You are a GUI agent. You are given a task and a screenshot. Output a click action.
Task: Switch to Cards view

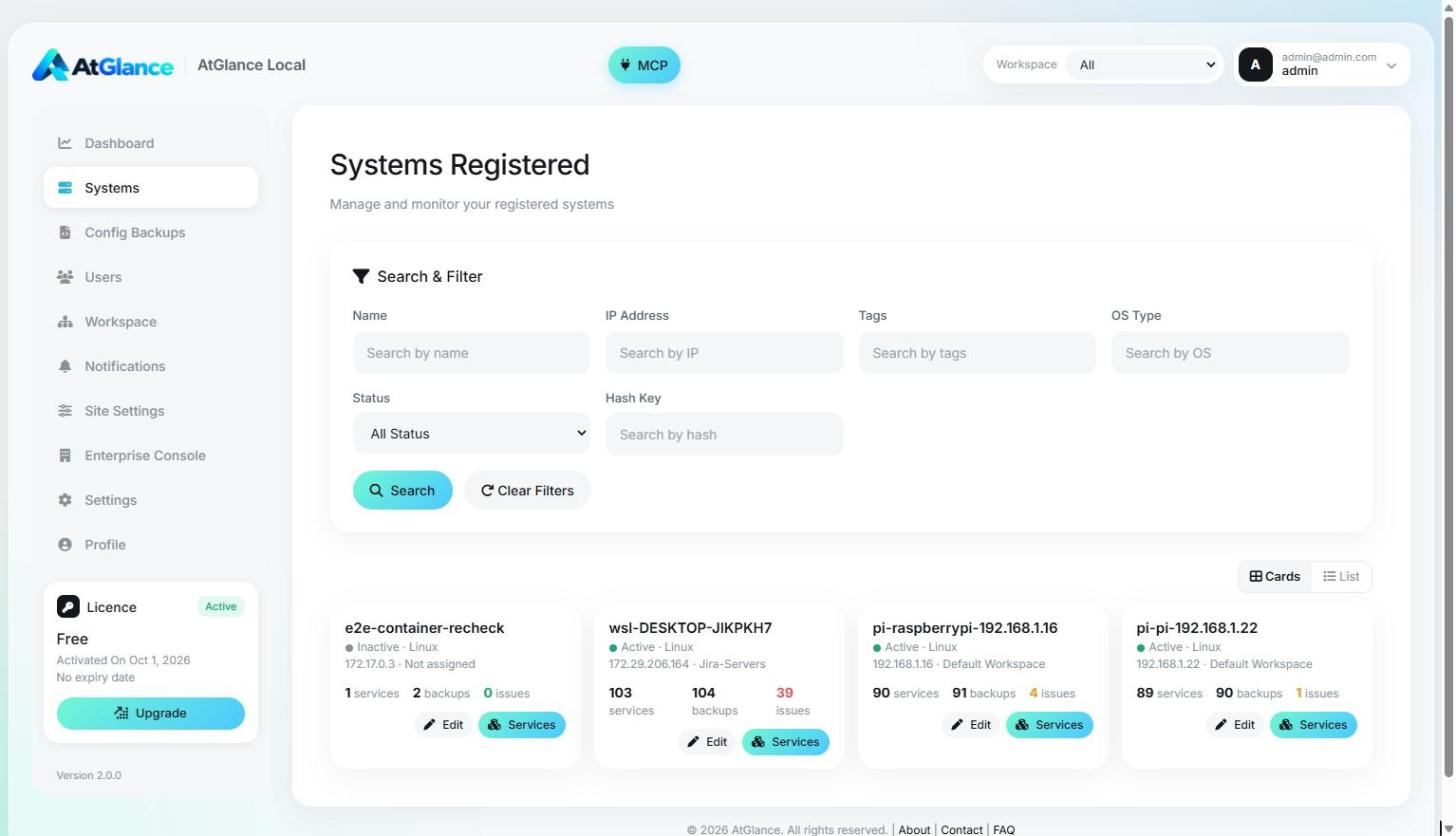coord(1275,577)
